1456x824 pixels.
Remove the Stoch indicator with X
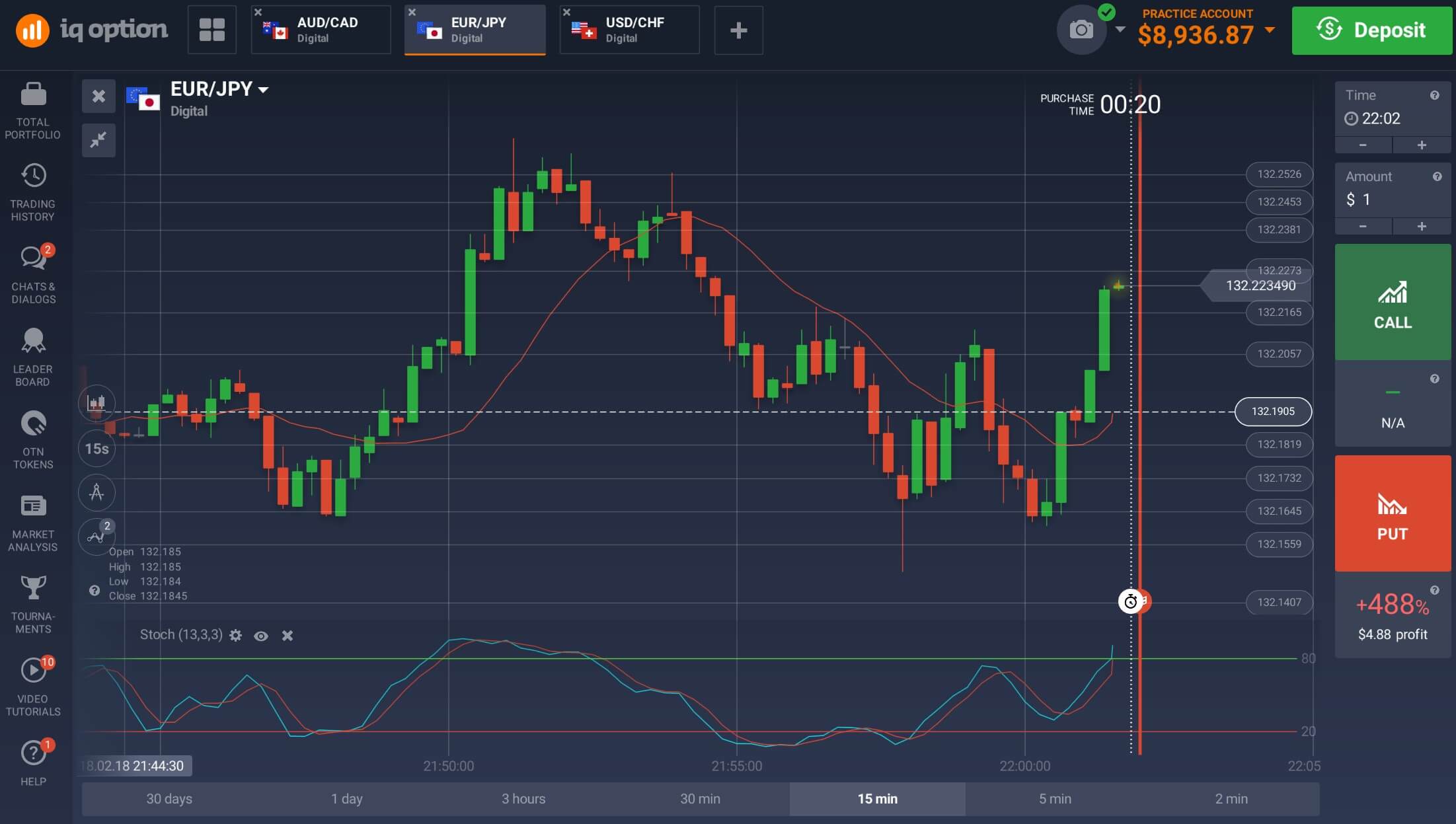[x=287, y=636]
